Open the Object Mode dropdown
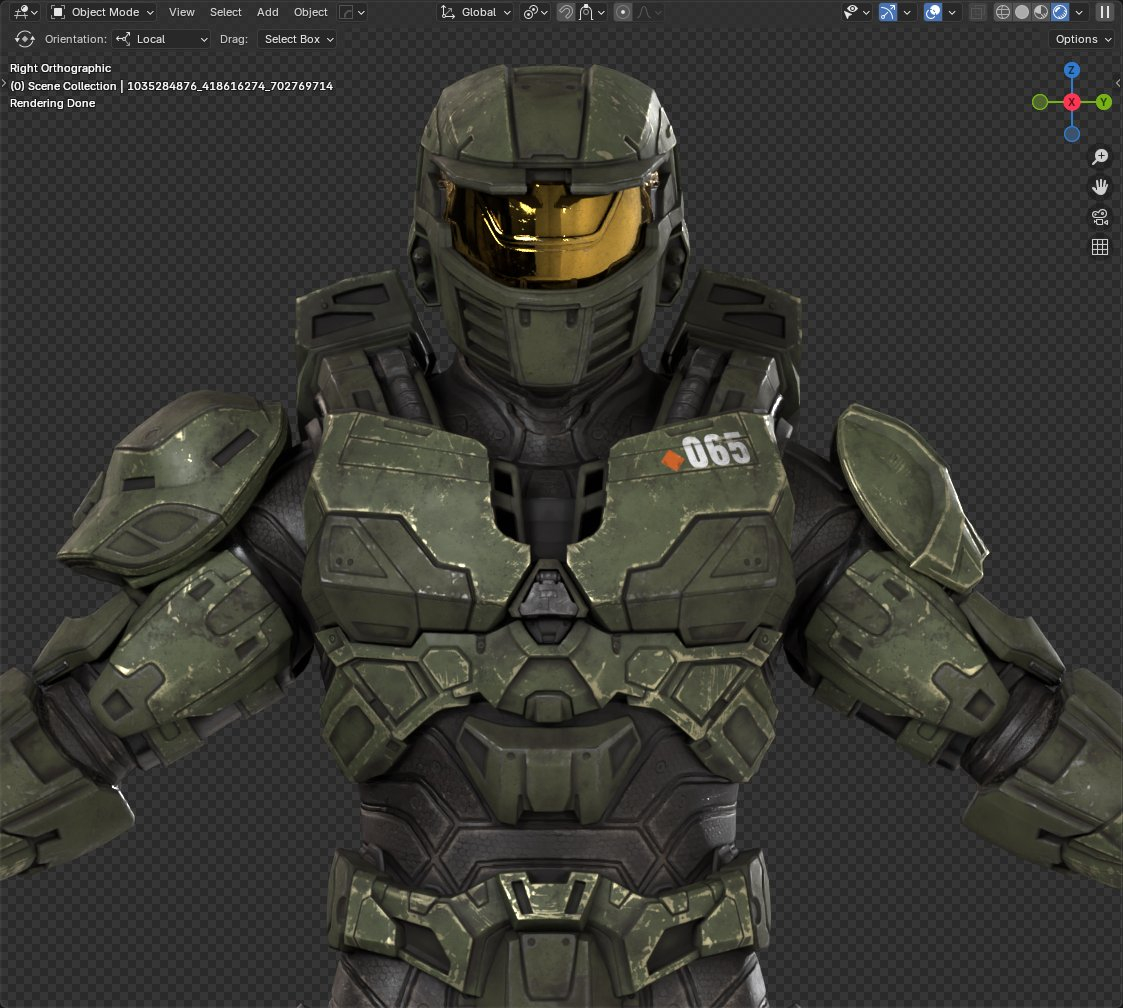 pyautogui.click(x=102, y=12)
